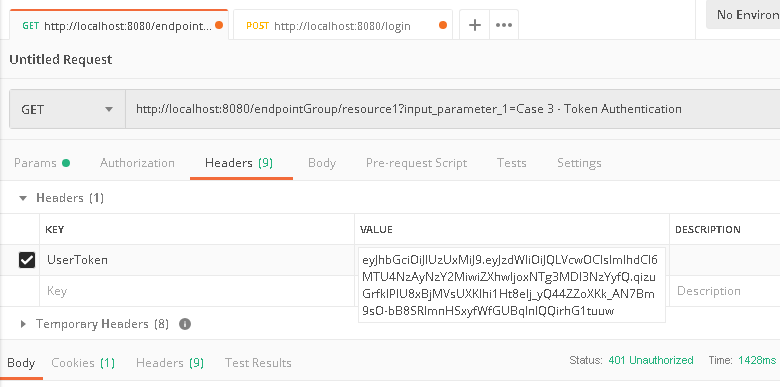
Task: Open the No Environment dropdown
Action: tap(743, 15)
